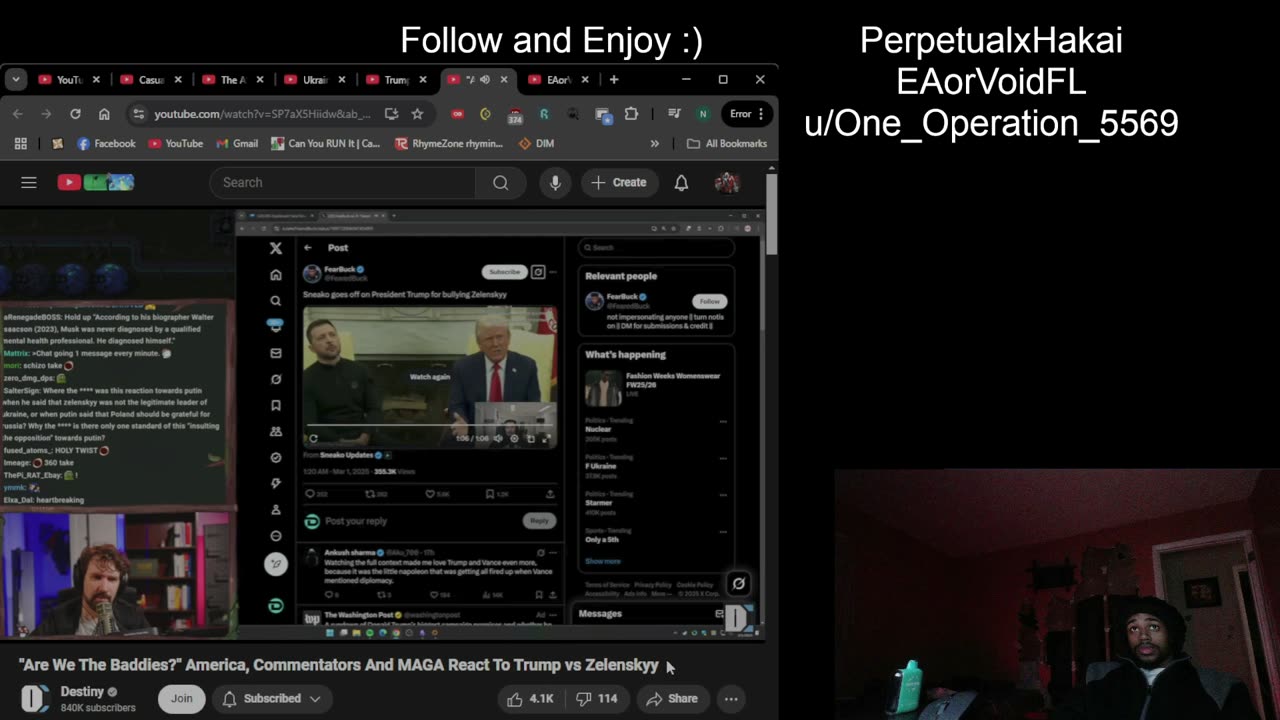
Task: Go back with the browser back arrow
Action: click(x=18, y=114)
